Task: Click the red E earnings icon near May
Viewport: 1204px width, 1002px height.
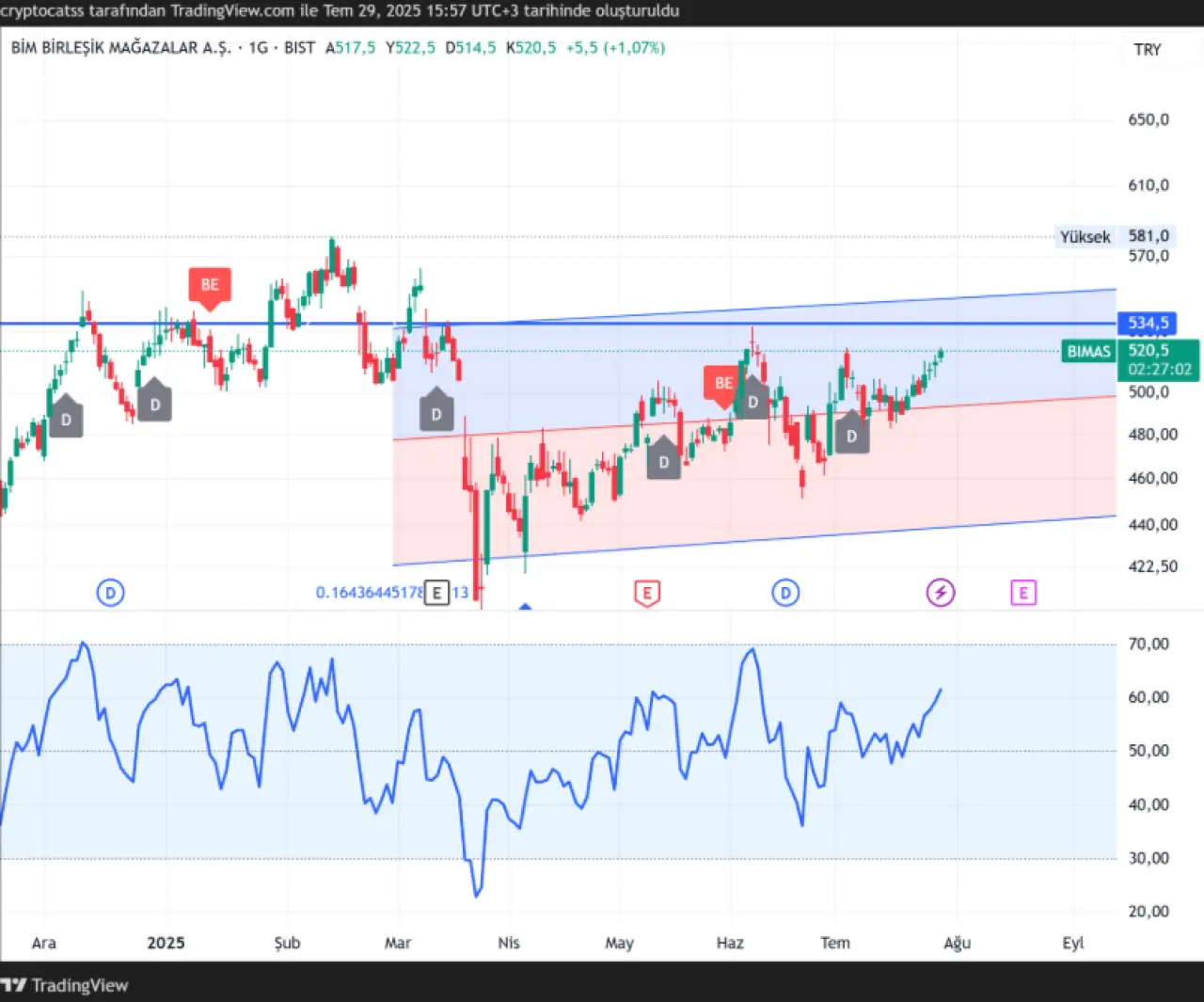Action: tap(646, 593)
